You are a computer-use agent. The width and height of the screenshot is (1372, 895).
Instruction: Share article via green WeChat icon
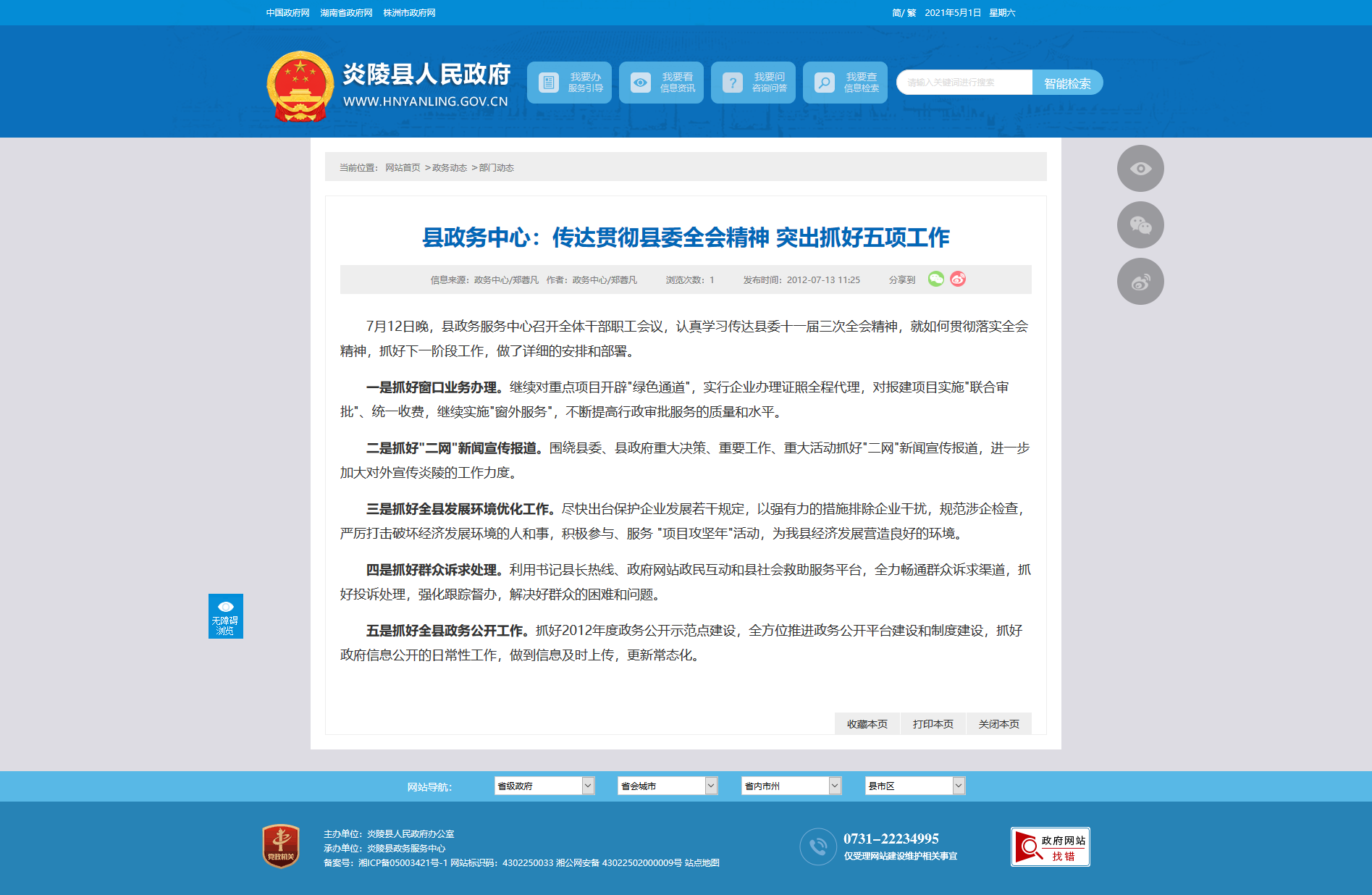click(x=936, y=279)
